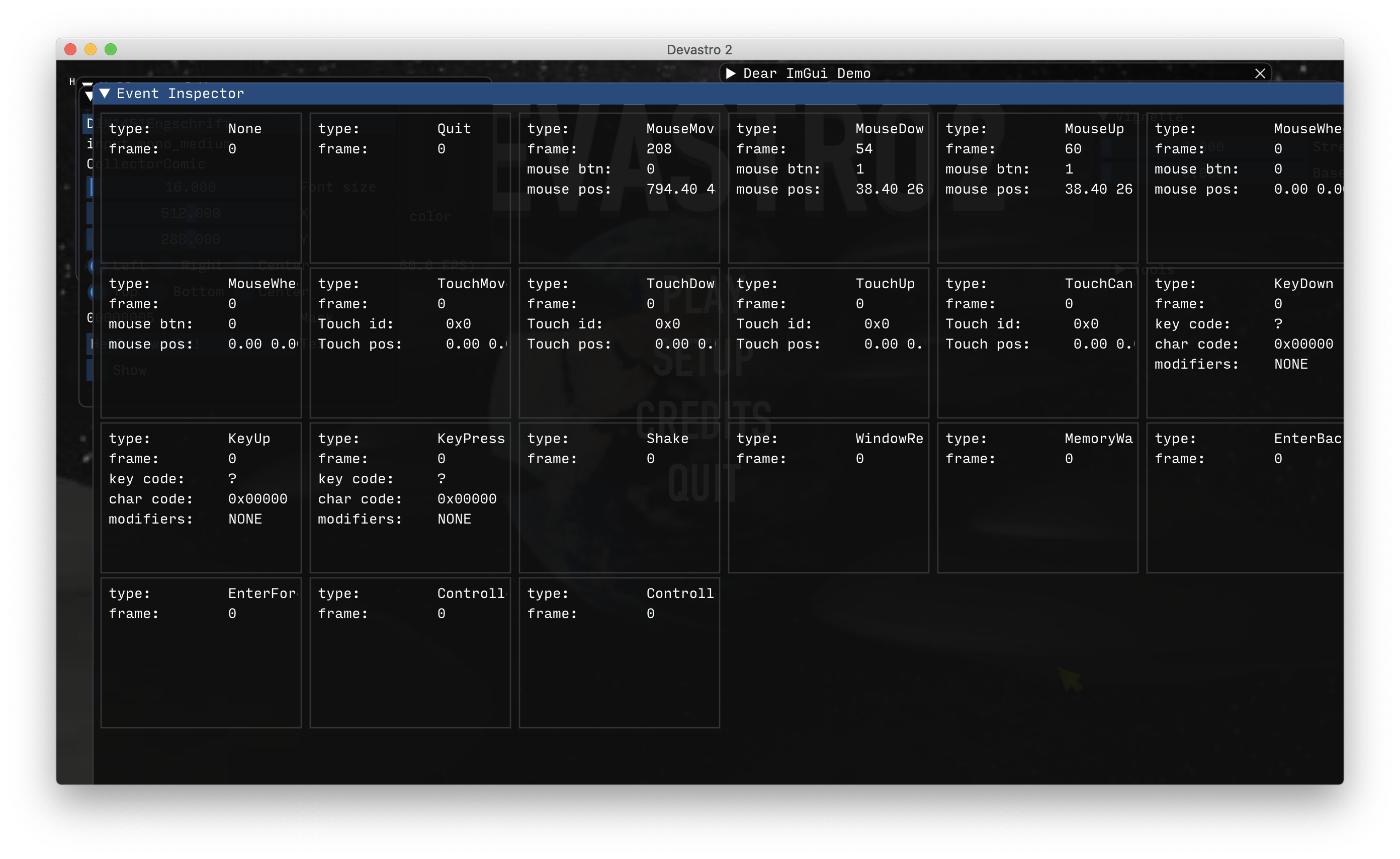Click the Event Inspector title bar

coord(718,94)
